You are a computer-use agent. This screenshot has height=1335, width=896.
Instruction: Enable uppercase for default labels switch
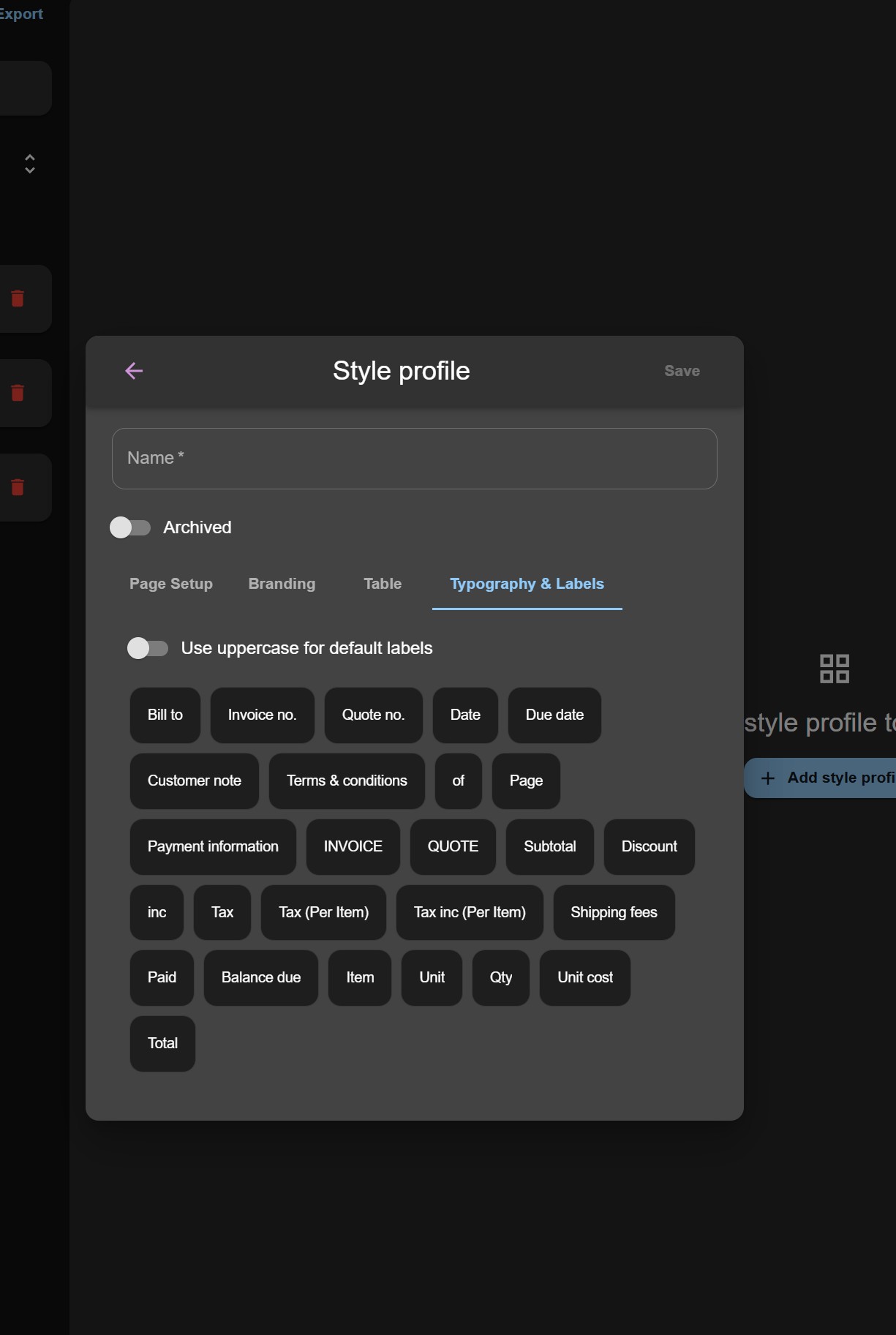point(148,648)
